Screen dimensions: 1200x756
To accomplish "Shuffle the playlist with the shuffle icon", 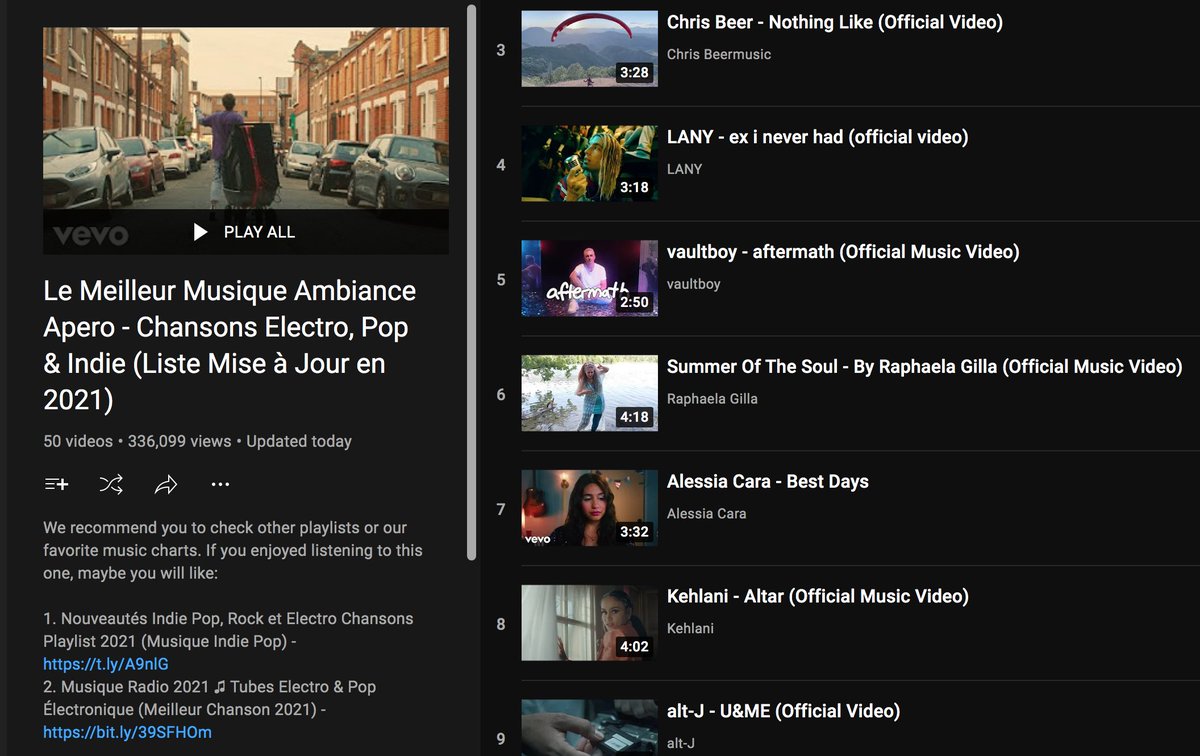I will (x=111, y=485).
